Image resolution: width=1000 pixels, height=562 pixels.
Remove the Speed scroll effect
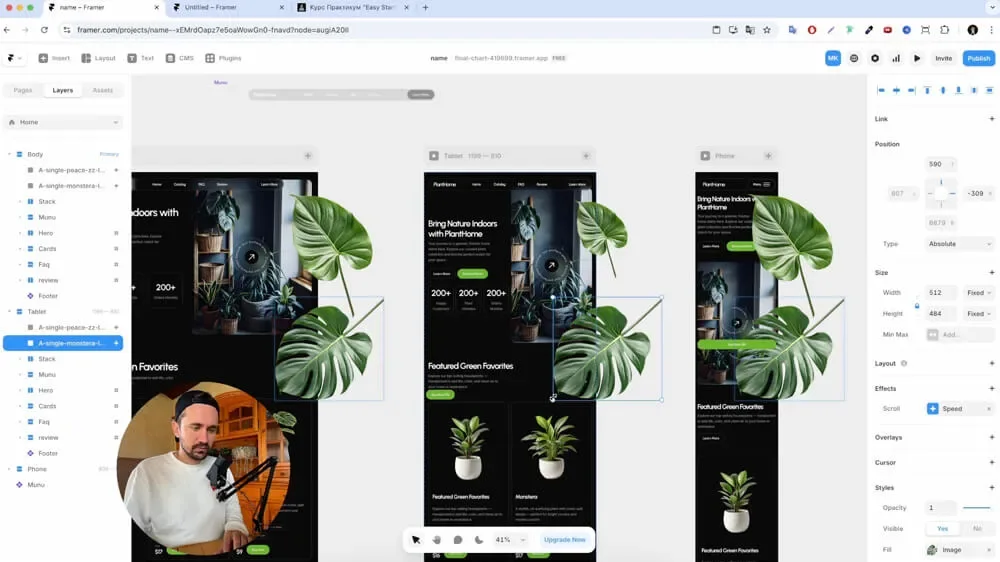989,409
